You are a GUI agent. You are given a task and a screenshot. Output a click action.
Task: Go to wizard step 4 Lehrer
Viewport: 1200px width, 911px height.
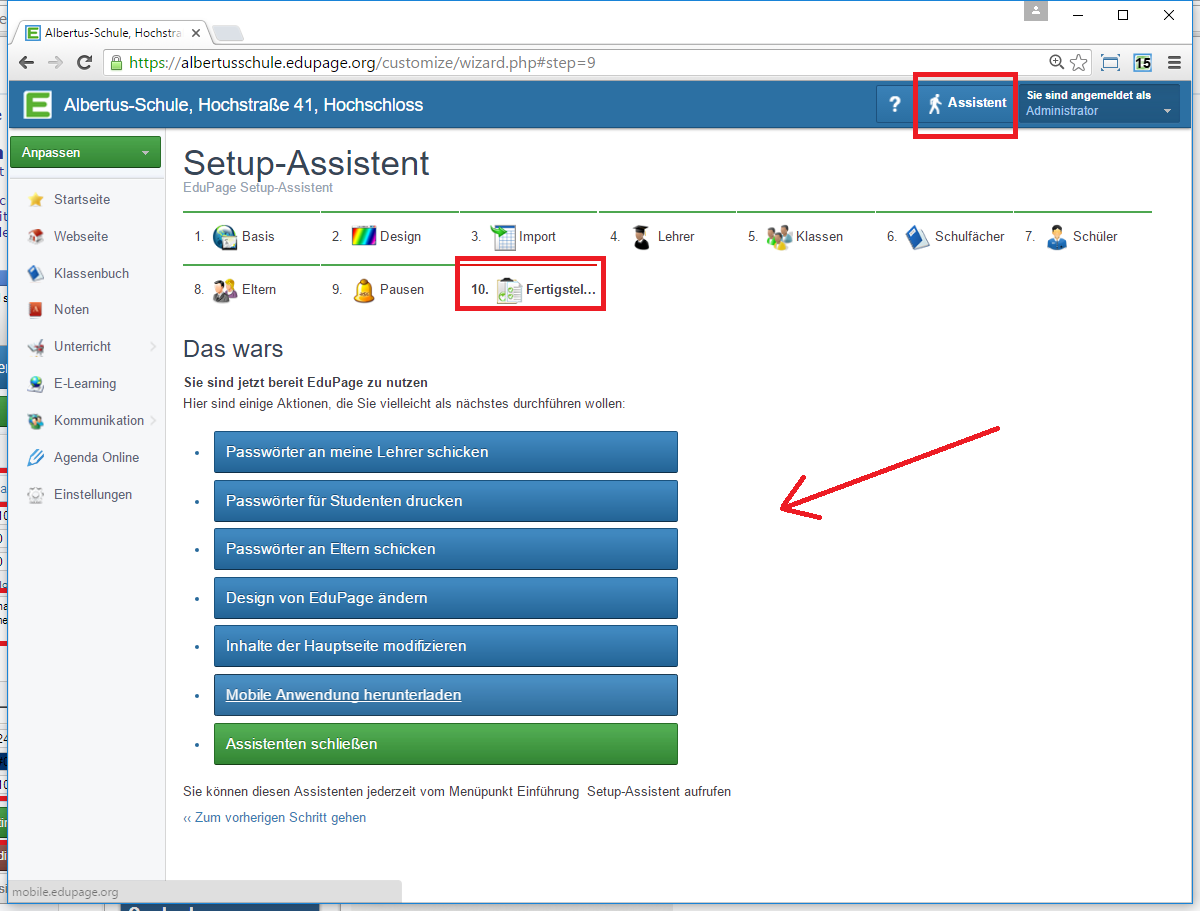[x=667, y=237]
